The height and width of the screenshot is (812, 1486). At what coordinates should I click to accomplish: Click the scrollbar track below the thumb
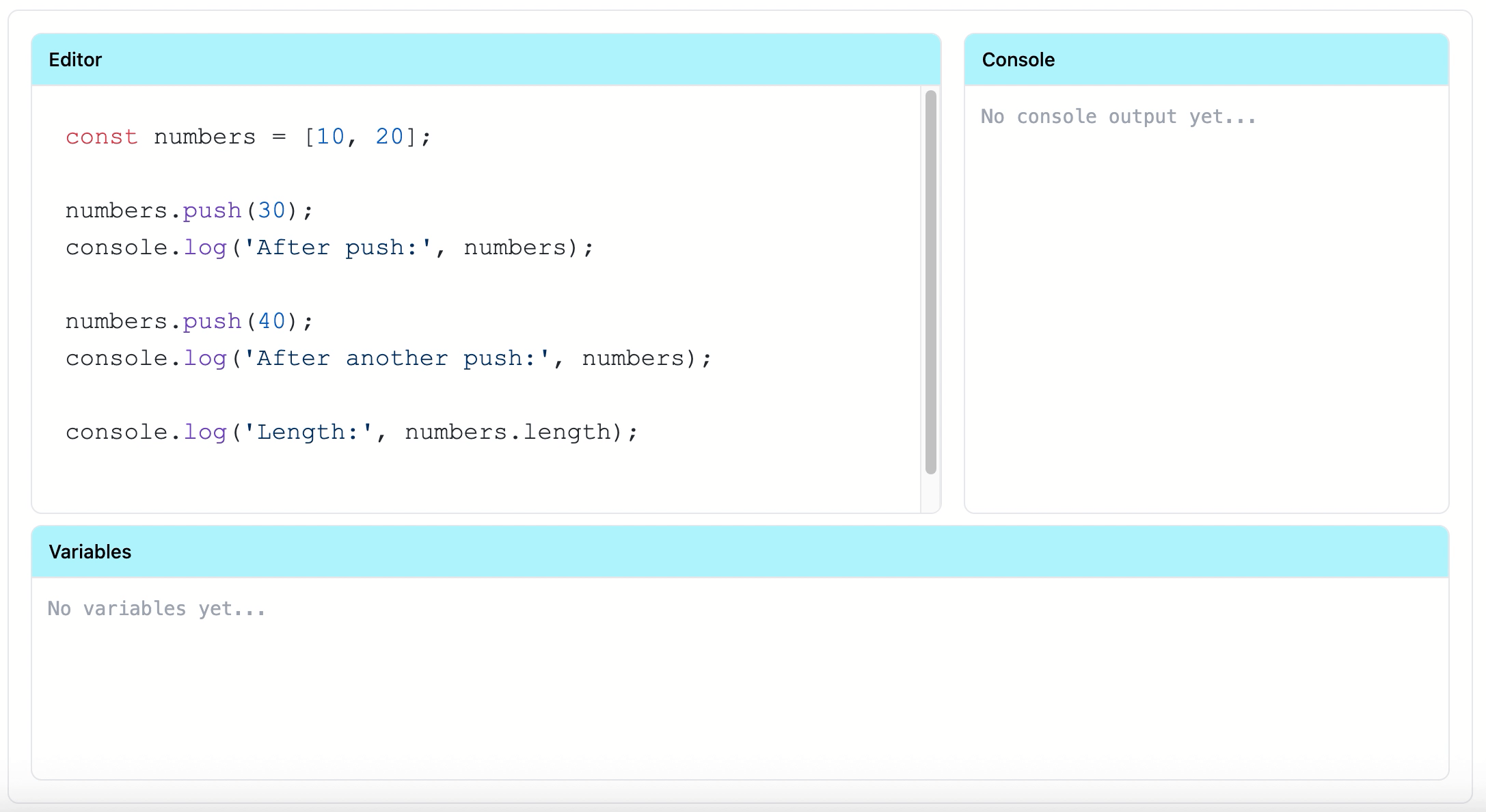coord(930,493)
